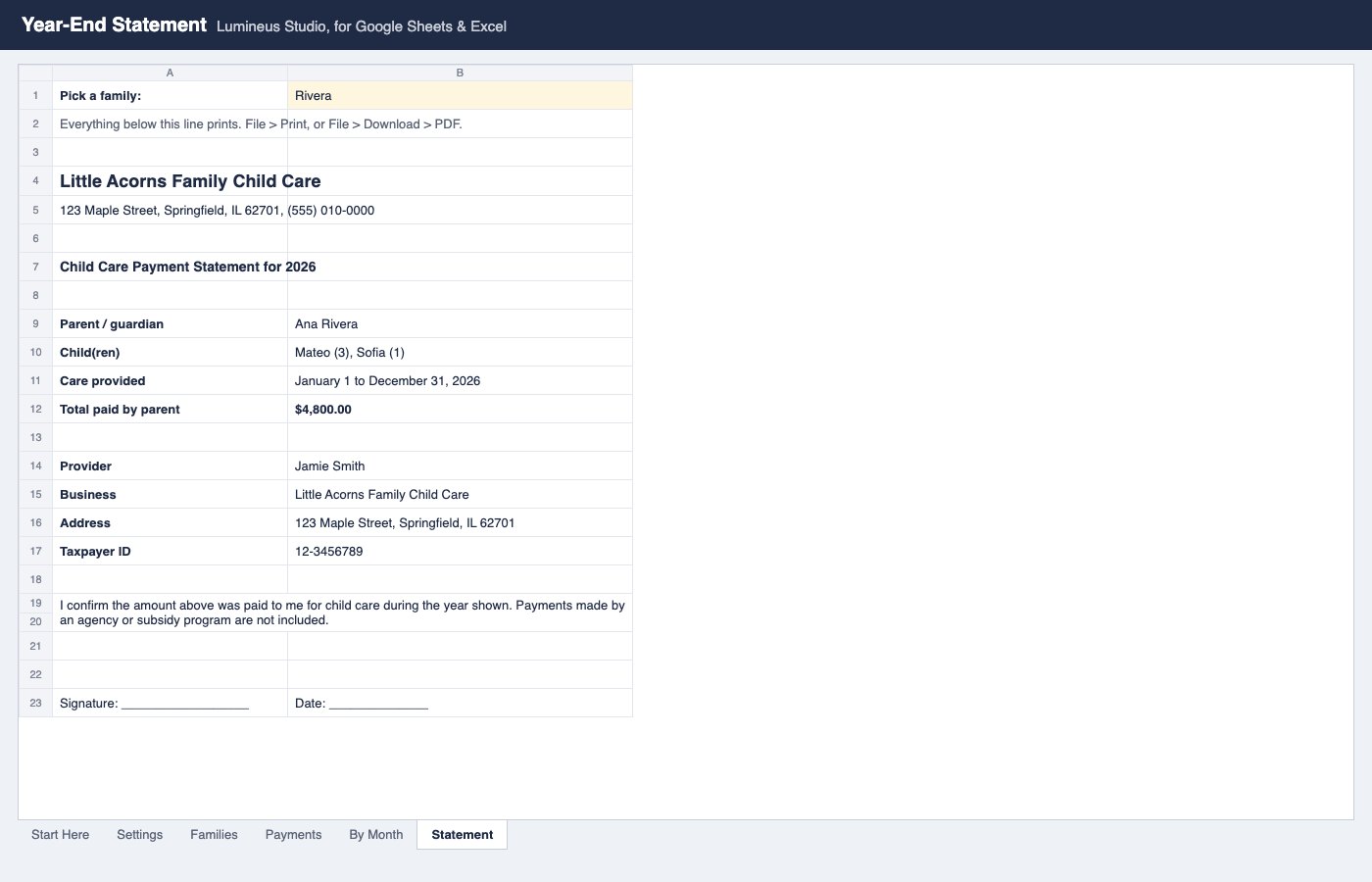Click the "Signature:" line cell
This screenshot has width=1372, height=882.
coord(170,704)
